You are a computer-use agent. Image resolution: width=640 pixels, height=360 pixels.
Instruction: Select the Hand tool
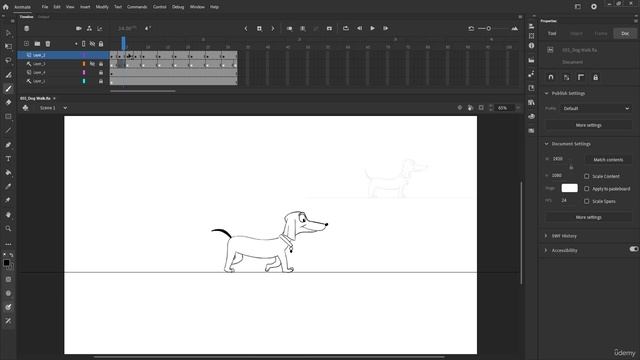coord(8,215)
